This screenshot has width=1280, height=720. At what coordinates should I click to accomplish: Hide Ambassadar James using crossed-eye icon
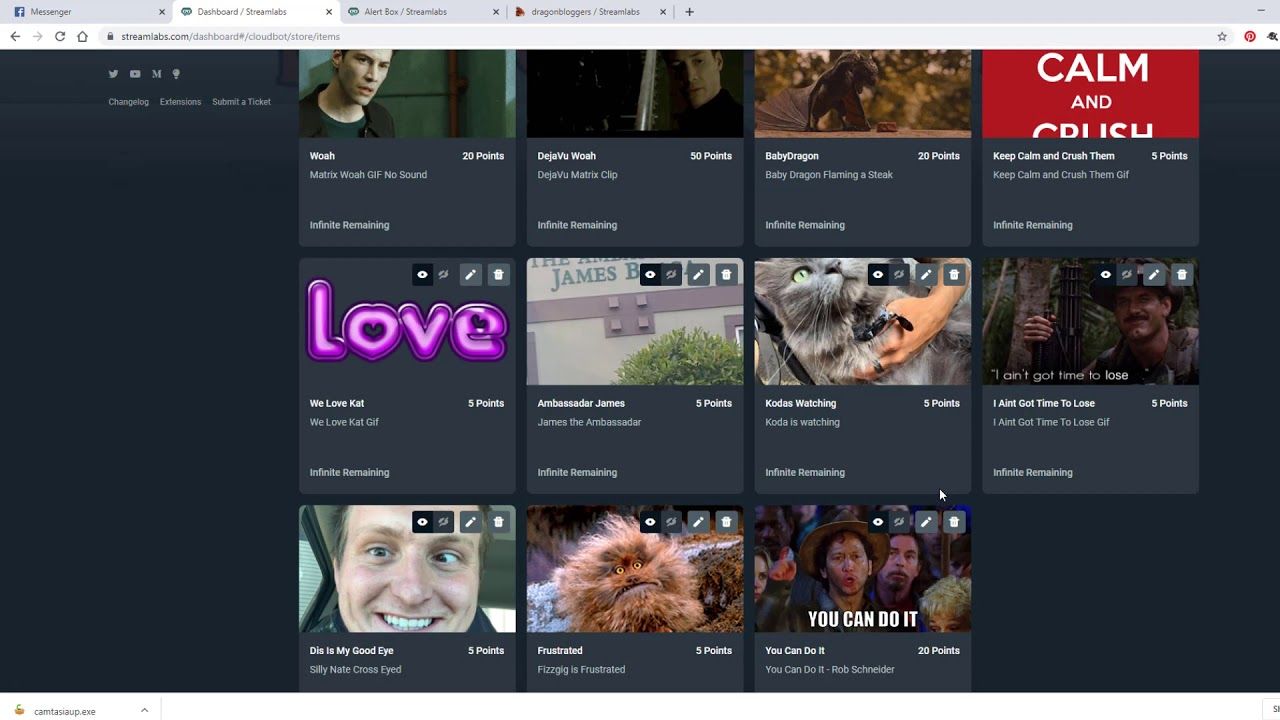click(x=671, y=274)
